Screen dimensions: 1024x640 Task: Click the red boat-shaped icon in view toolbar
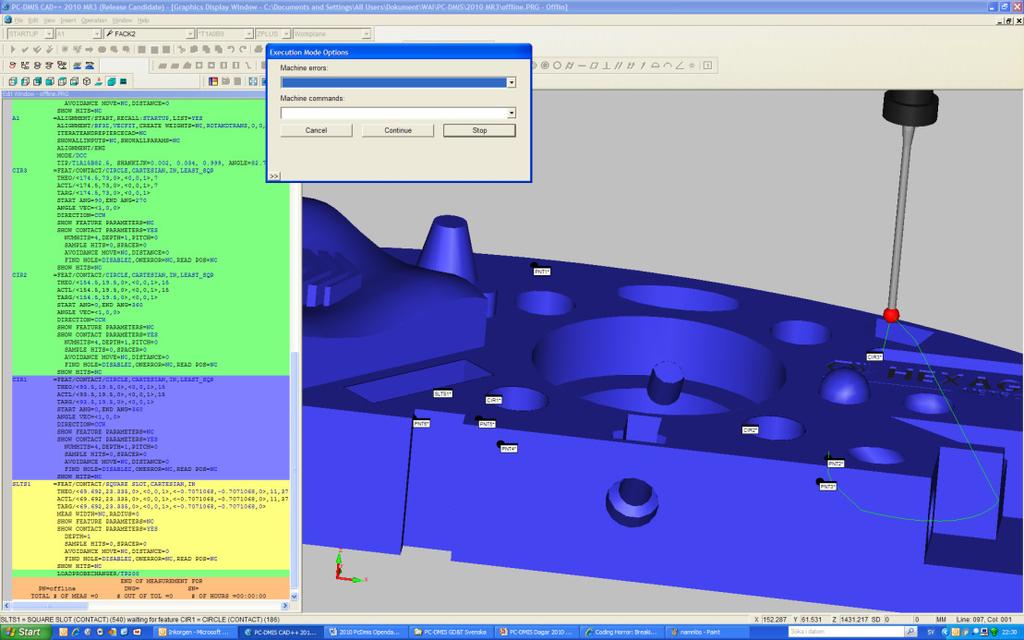[x=99, y=82]
